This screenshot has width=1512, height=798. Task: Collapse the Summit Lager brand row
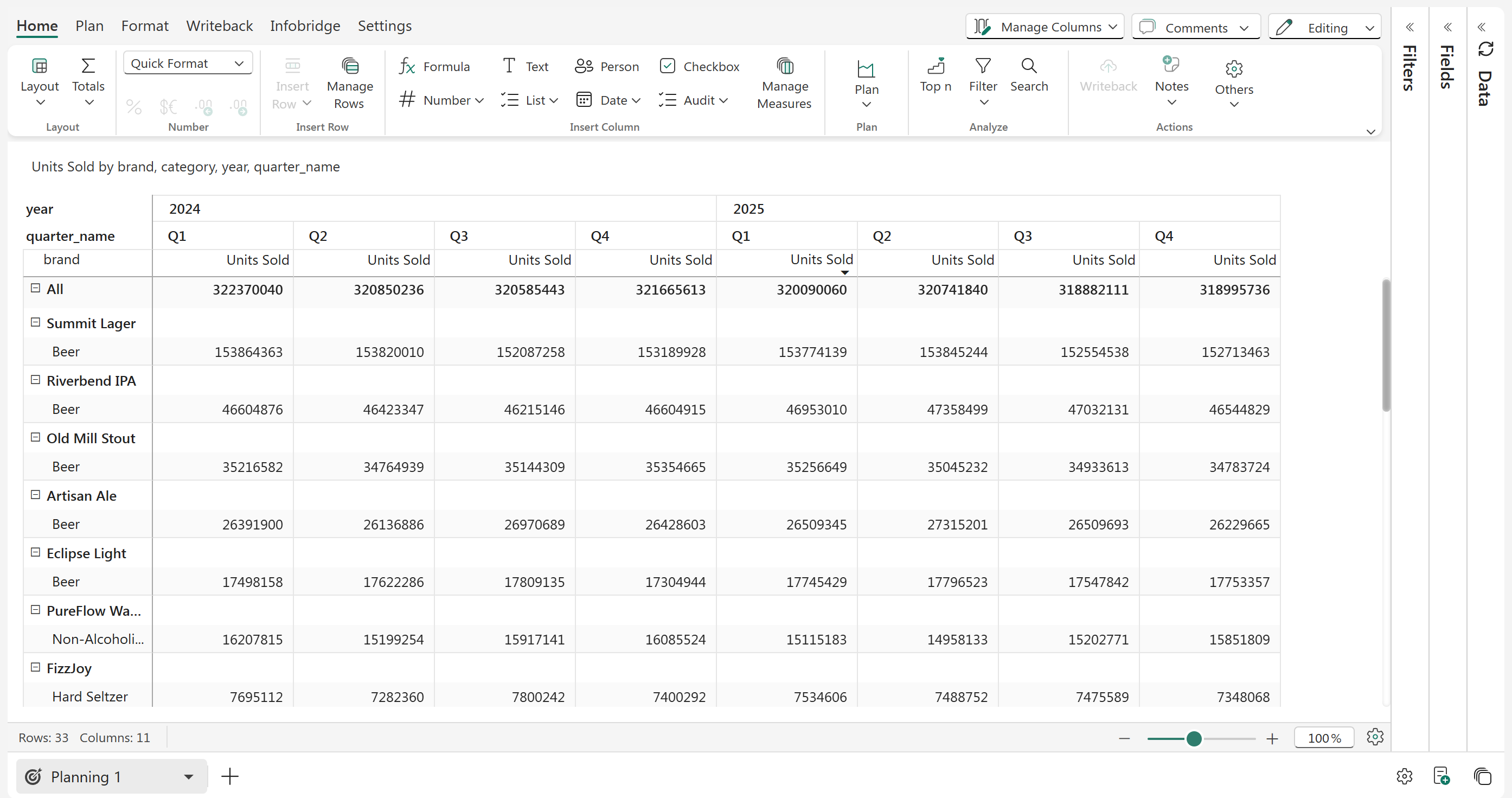click(x=35, y=322)
